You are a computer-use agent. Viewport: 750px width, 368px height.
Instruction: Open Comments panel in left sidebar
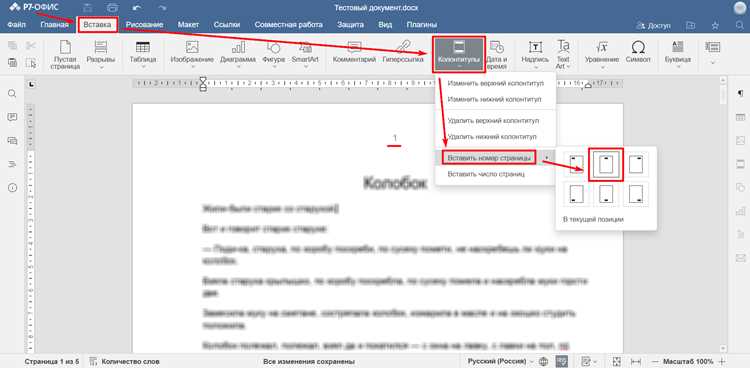pyautogui.click(x=12, y=117)
